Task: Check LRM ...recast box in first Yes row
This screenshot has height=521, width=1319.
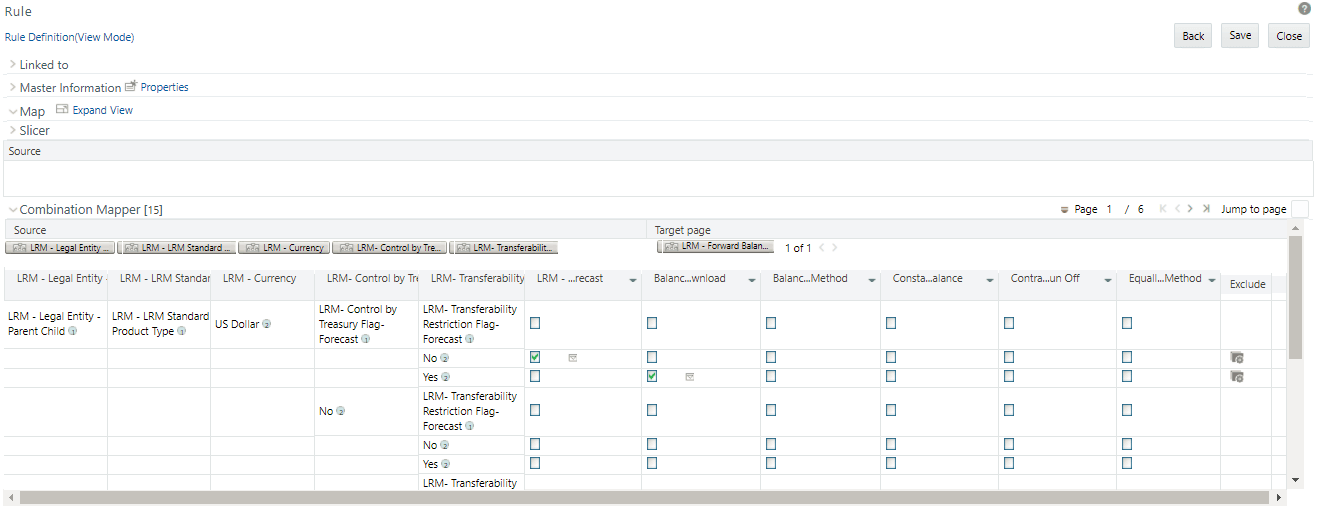Action: [x=535, y=377]
